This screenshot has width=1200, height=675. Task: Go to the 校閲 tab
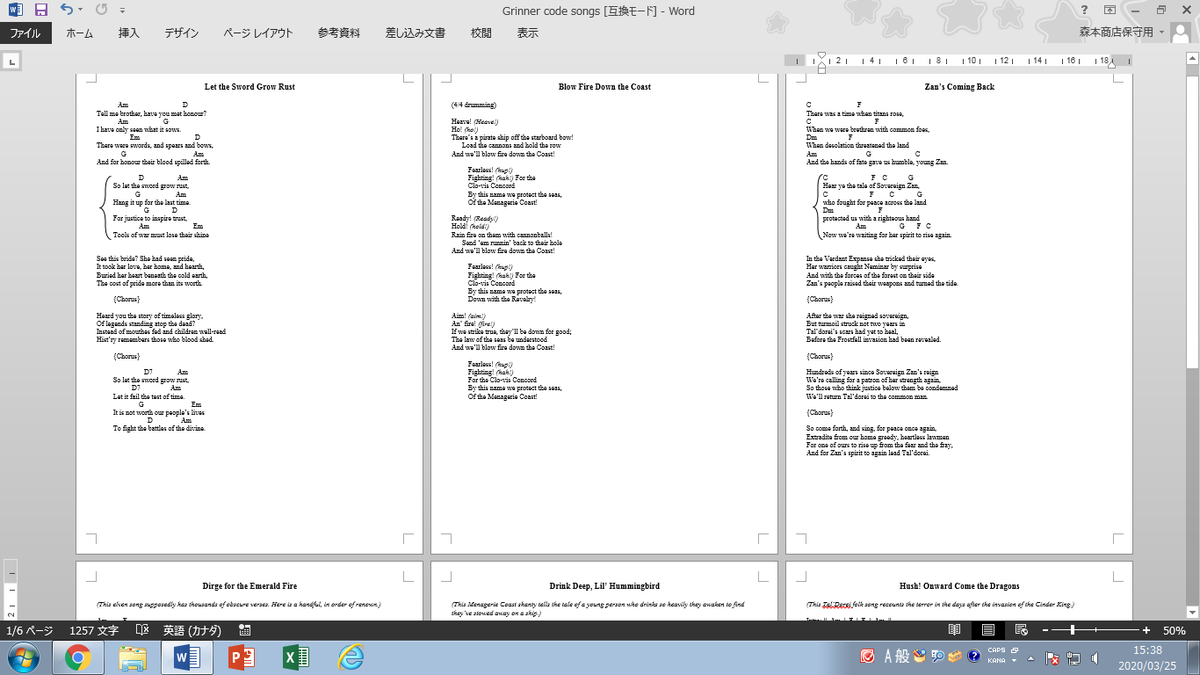[x=481, y=33]
